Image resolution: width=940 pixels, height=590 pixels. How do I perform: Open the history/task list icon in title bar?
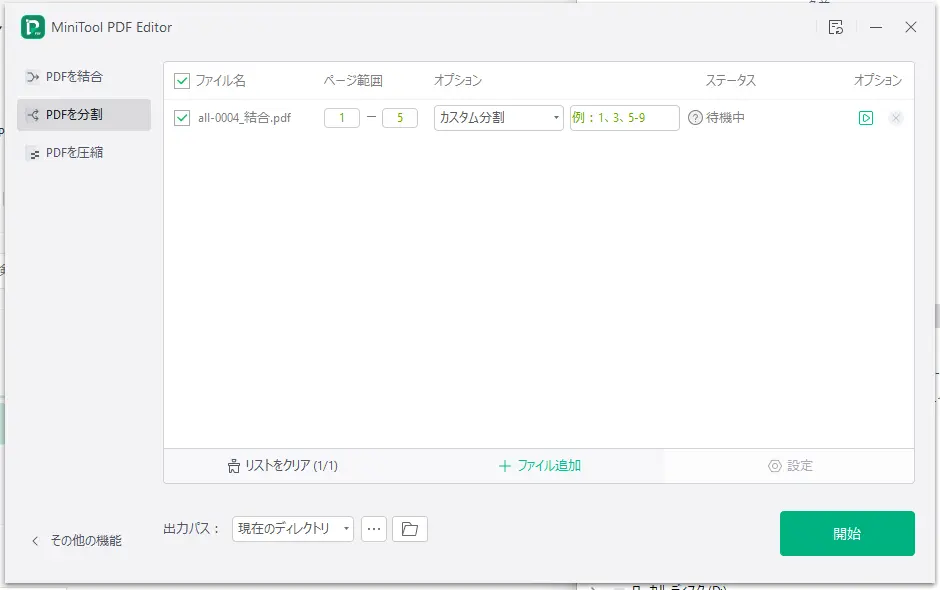click(x=836, y=27)
